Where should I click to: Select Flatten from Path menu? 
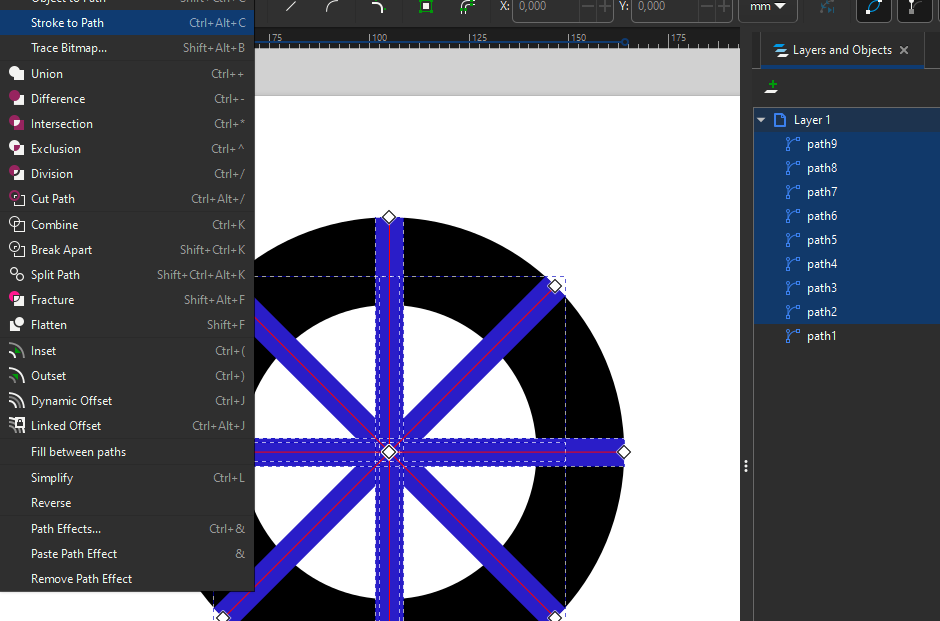click(x=127, y=325)
